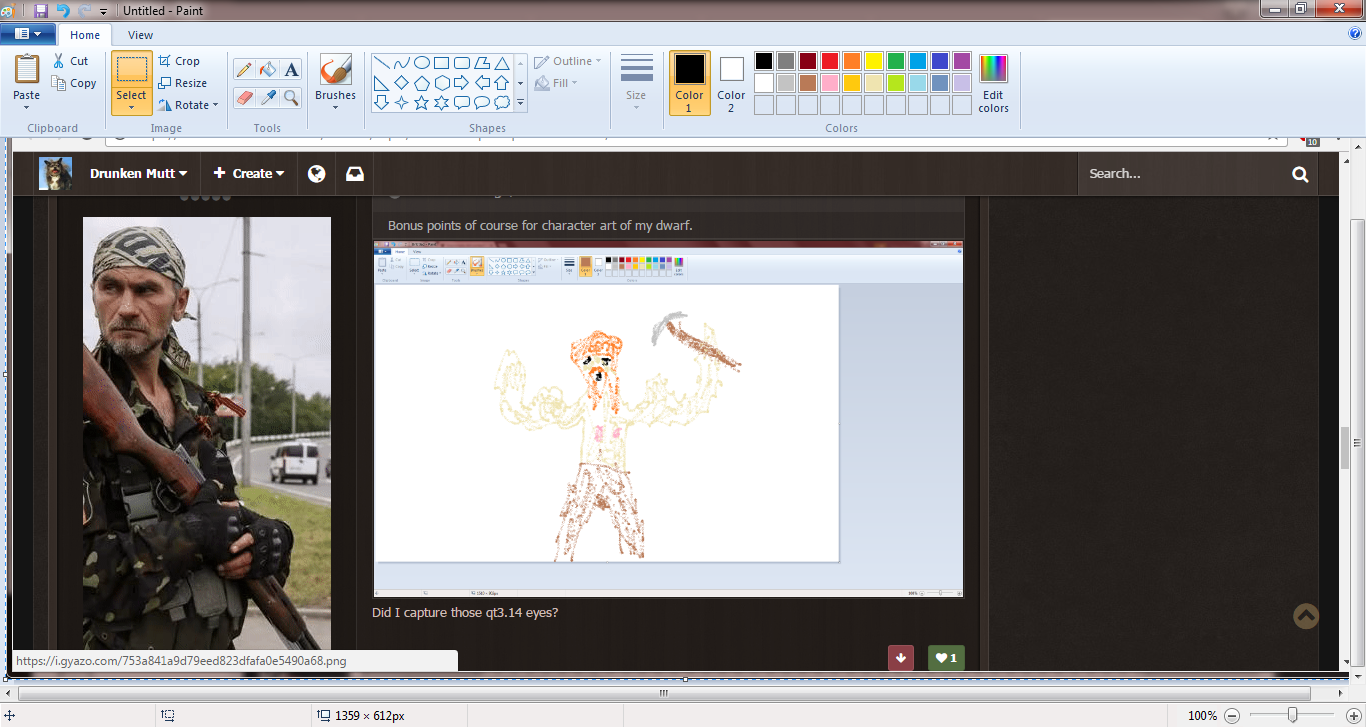Viewport: 1366px width, 728px height.
Task: Activate Color 2 background selector
Action: click(x=731, y=82)
